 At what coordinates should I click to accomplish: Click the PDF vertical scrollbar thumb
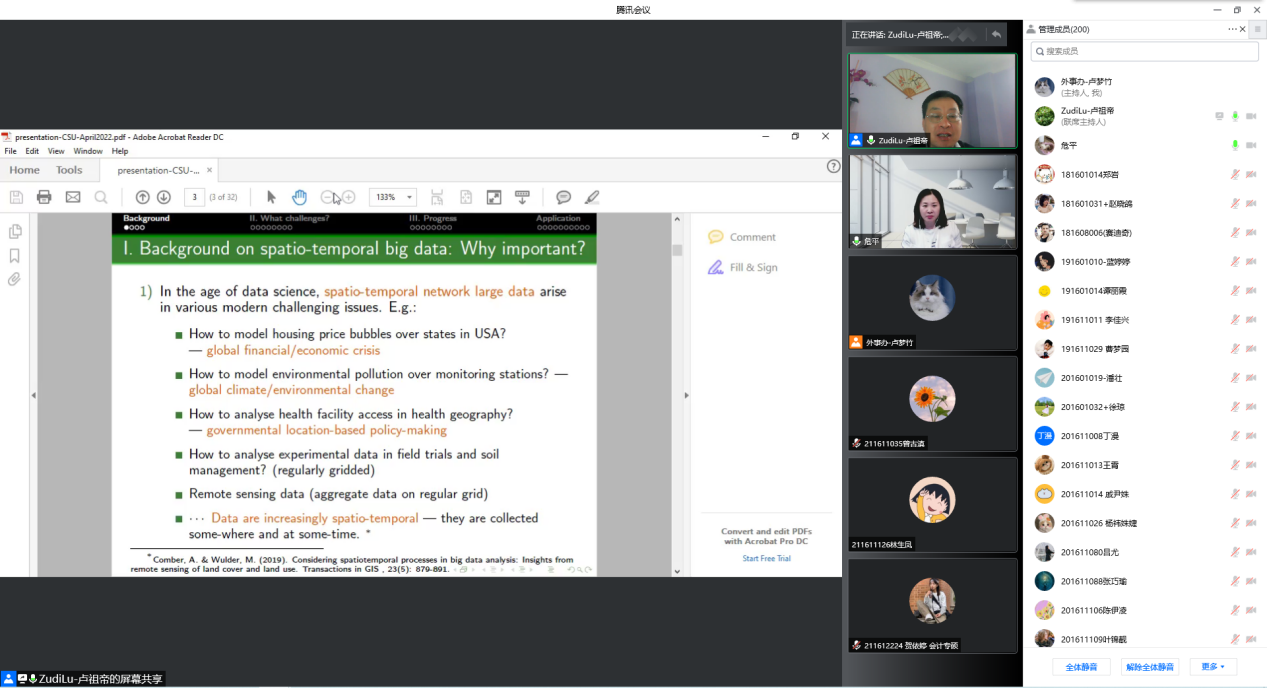[x=677, y=250]
